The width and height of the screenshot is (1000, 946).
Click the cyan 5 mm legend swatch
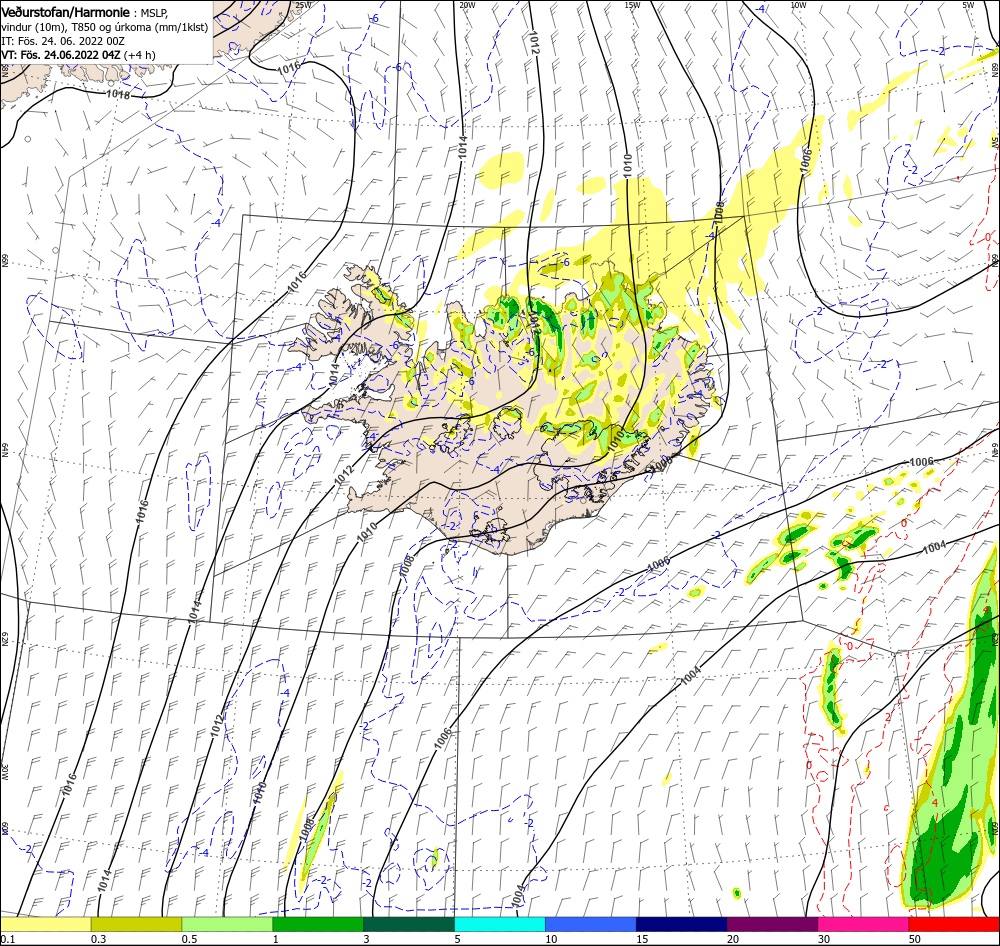[x=500, y=924]
